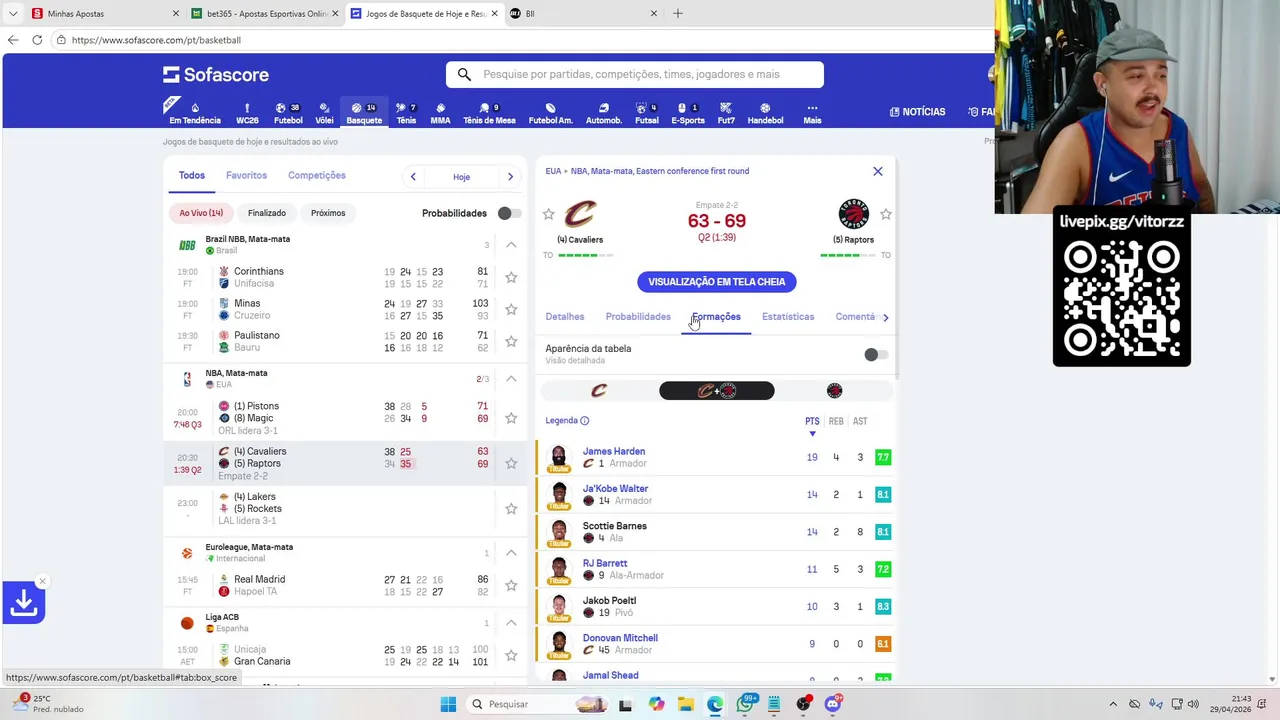This screenshot has height=720, width=1280.
Task: Open the Probabilidades match tab
Action: (x=638, y=317)
